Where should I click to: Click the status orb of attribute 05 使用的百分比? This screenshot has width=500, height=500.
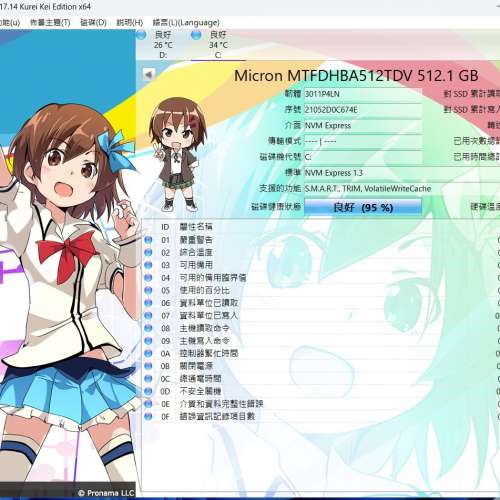click(x=148, y=290)
